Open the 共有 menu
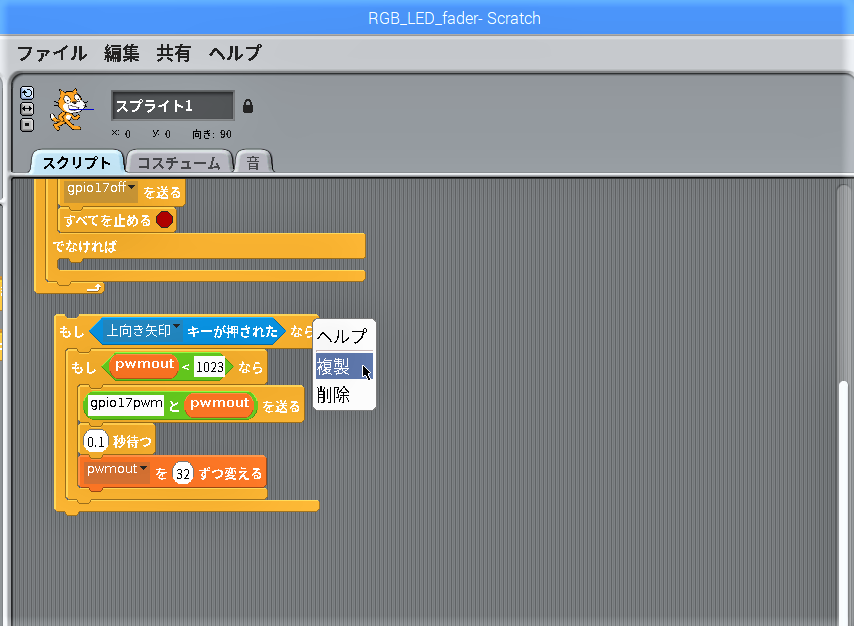This screenshot has height=626, width=854. click(x=174, y=53)
